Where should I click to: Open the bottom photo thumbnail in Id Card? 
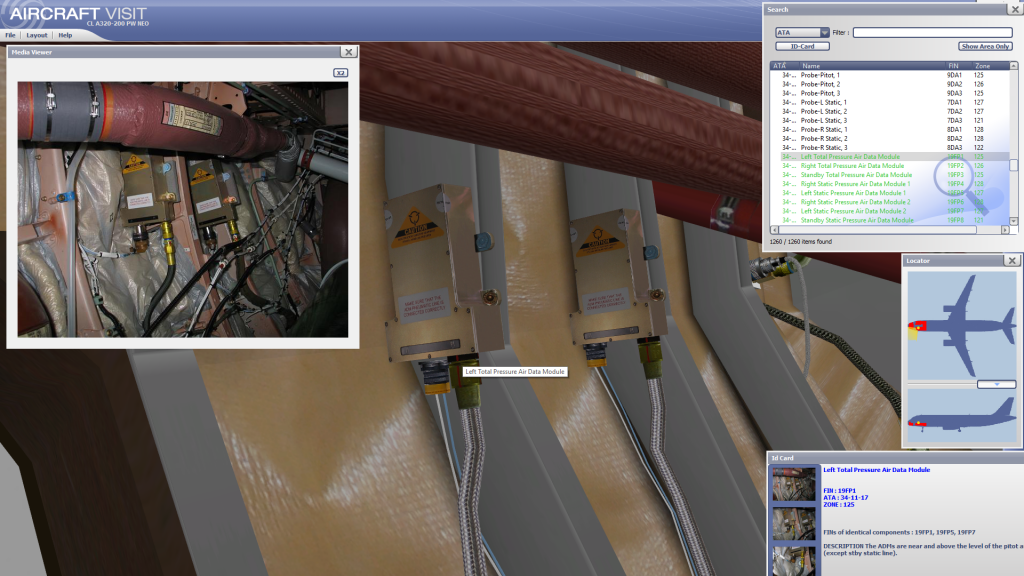[x=793, y=561]
